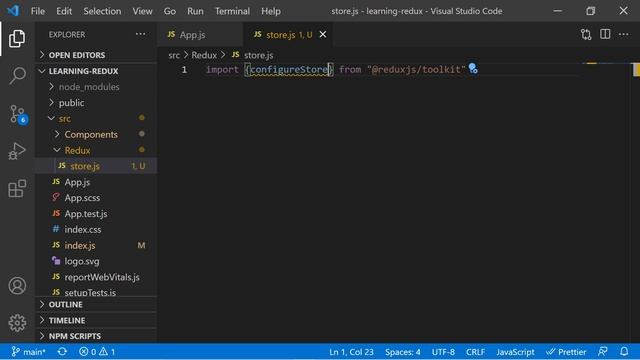The image size is (640, 360).
Task: Click the VS Code logo icon
Action: click(x=13, y=11)
